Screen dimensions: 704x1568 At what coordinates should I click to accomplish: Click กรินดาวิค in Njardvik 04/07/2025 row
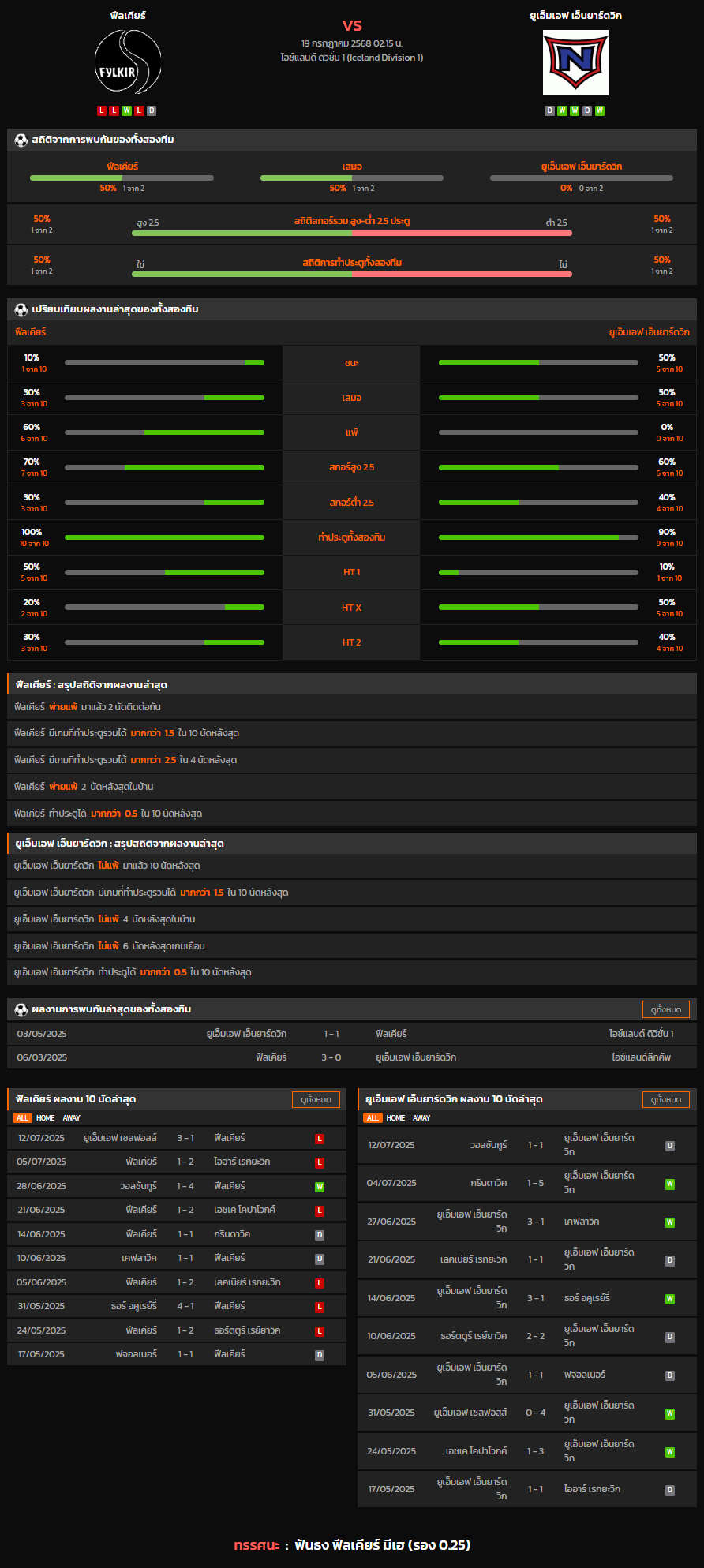(489, 1183)
